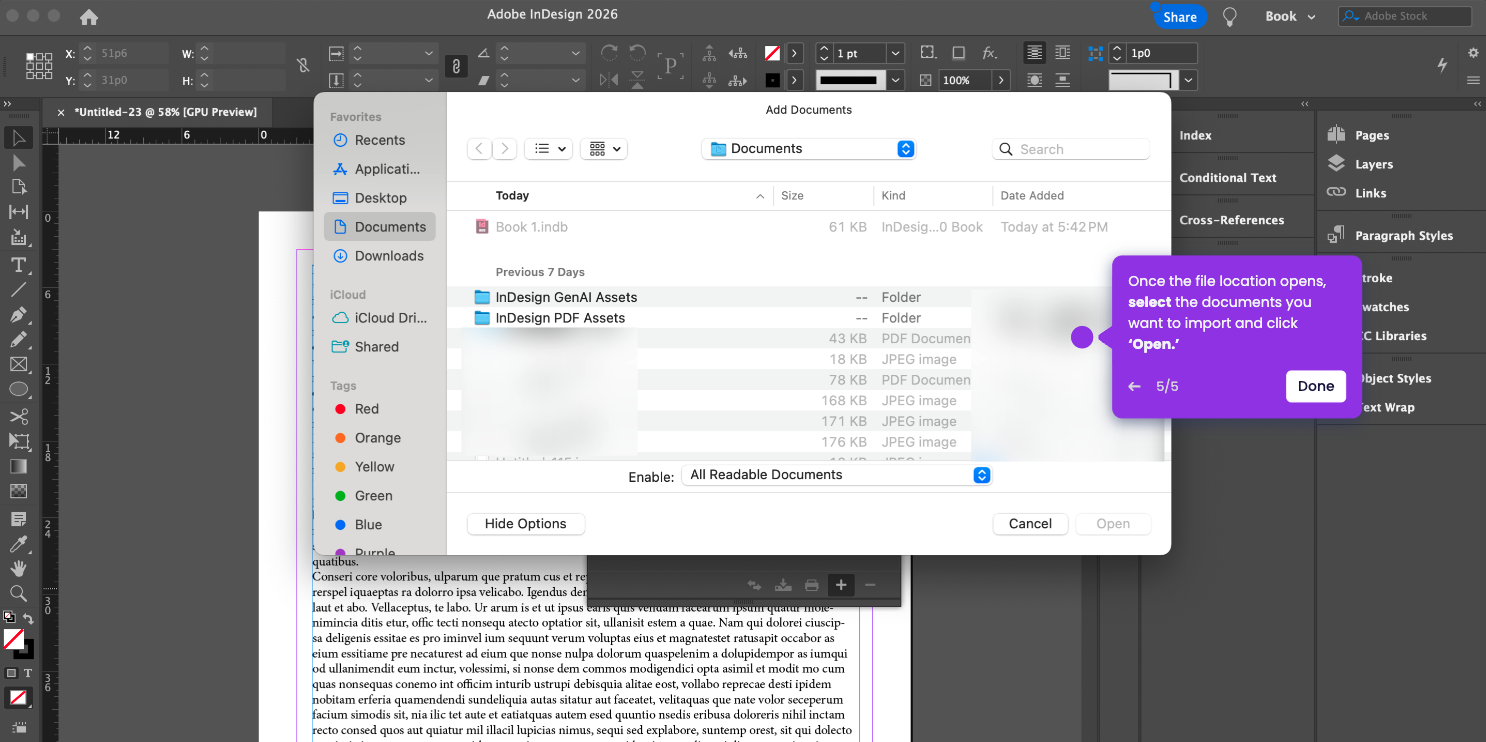Open the list view options dropdown

pos(548,149)
